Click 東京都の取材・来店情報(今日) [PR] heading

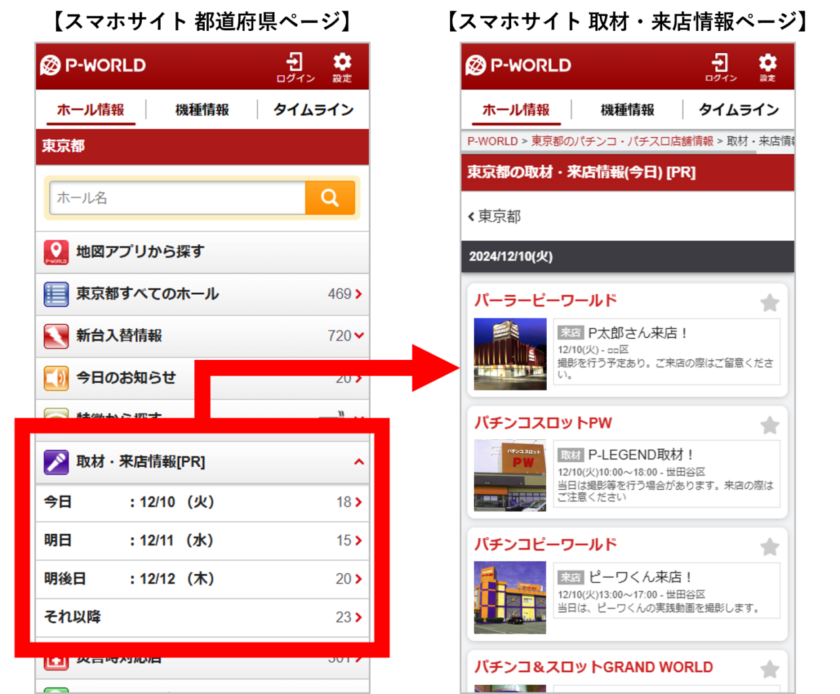(581, 173)
